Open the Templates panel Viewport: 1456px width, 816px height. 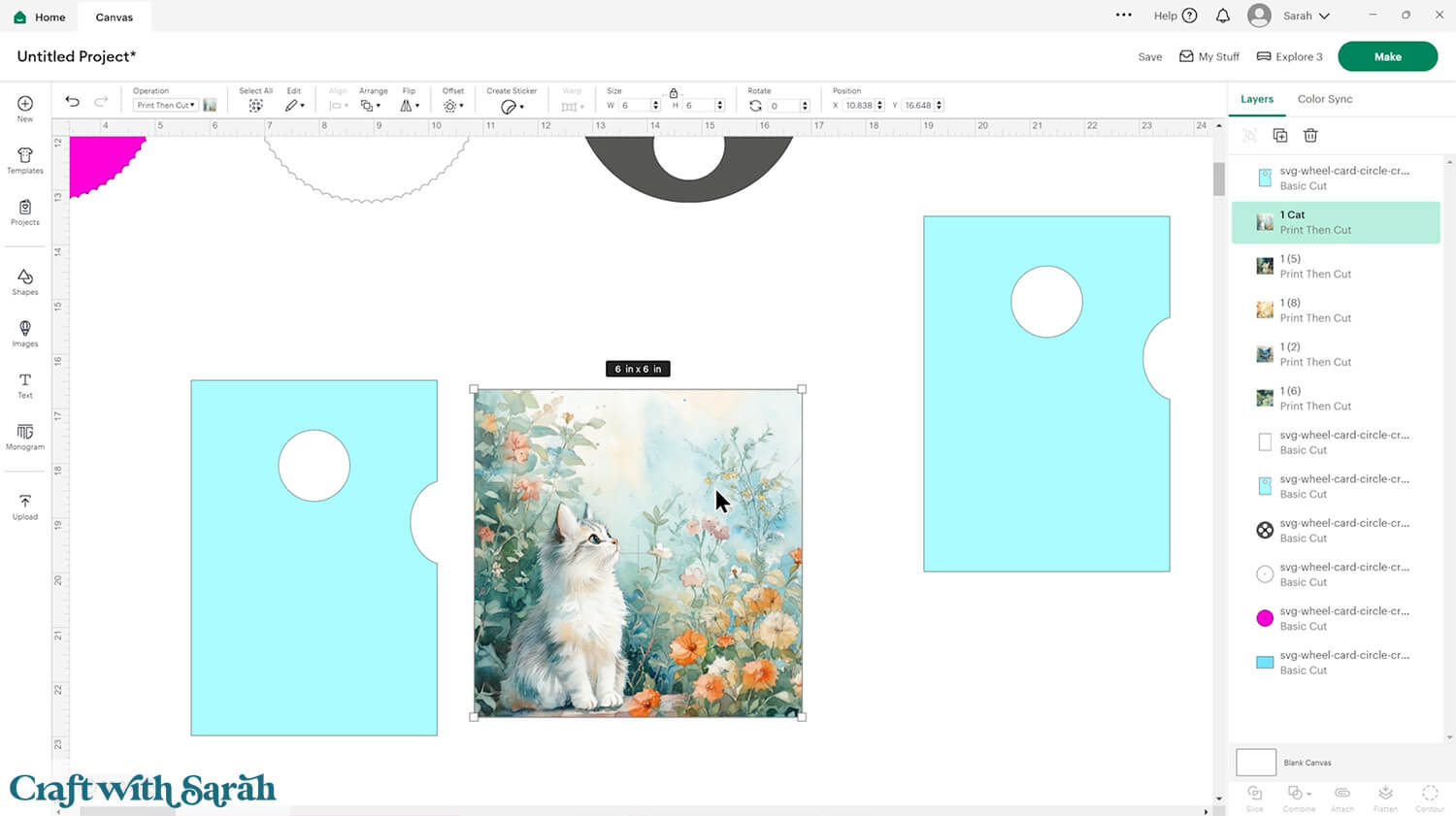[25, 161]
